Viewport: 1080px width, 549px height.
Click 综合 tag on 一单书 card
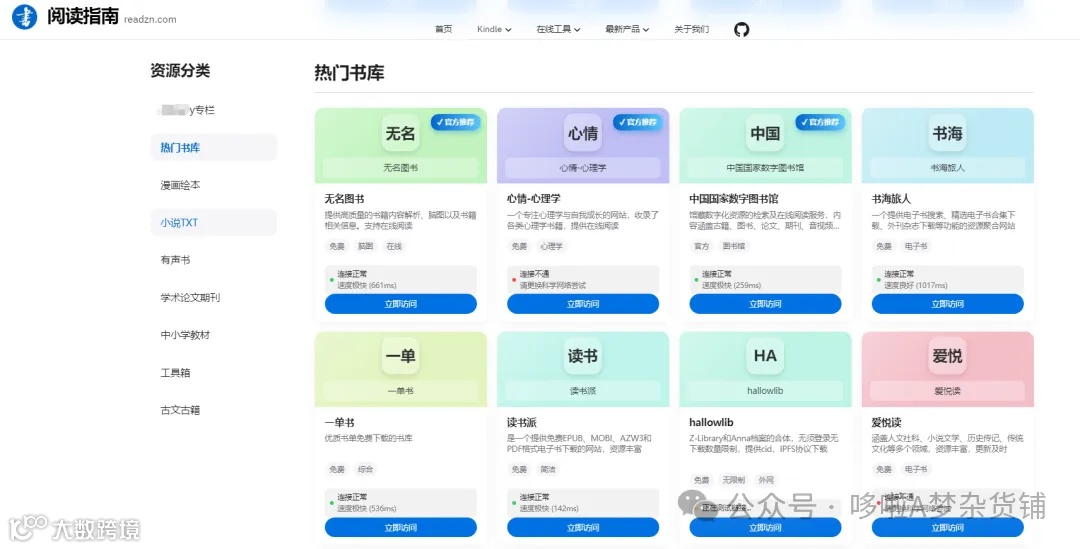365,469
